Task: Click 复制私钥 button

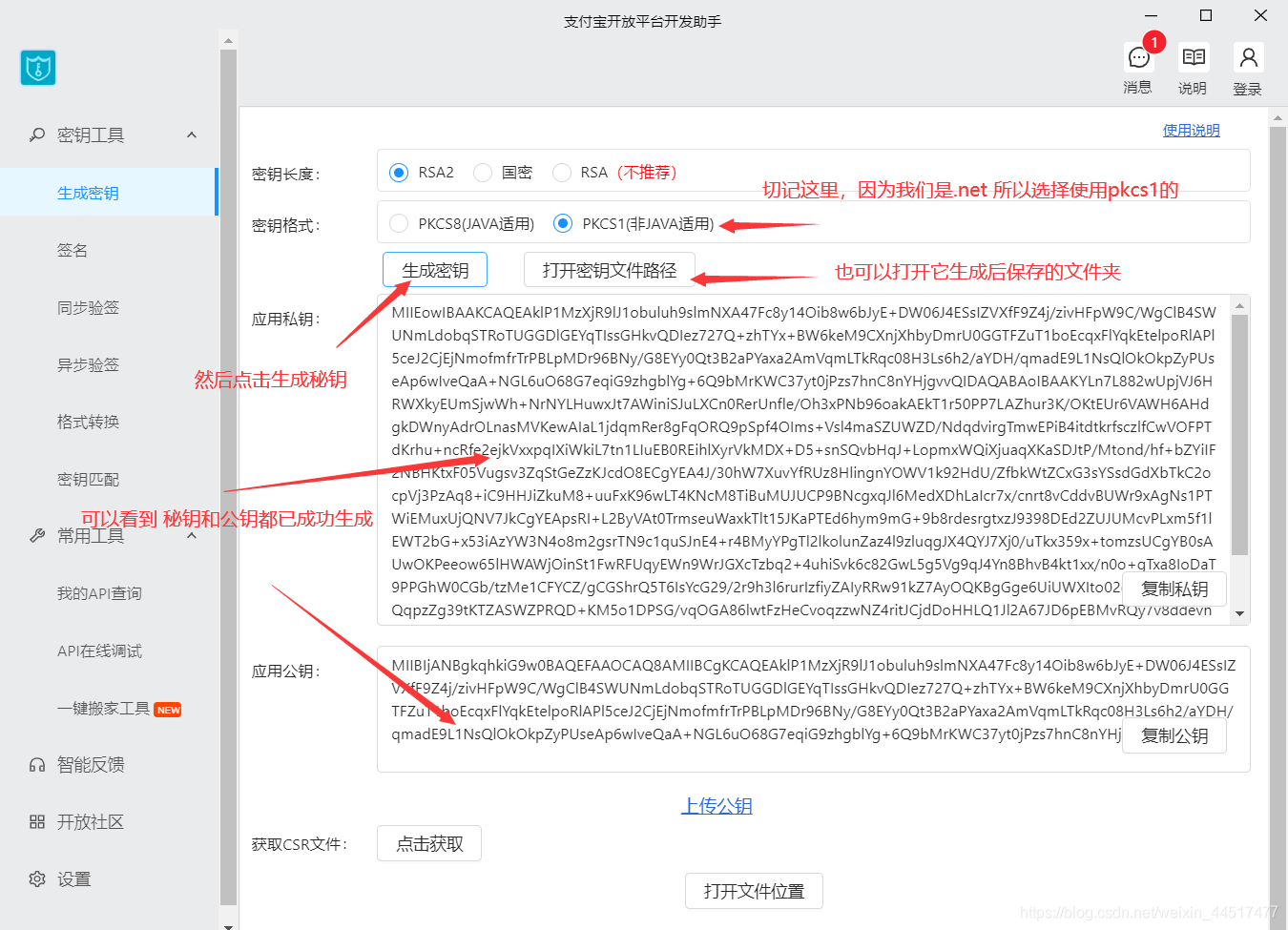Action: 1174,589
